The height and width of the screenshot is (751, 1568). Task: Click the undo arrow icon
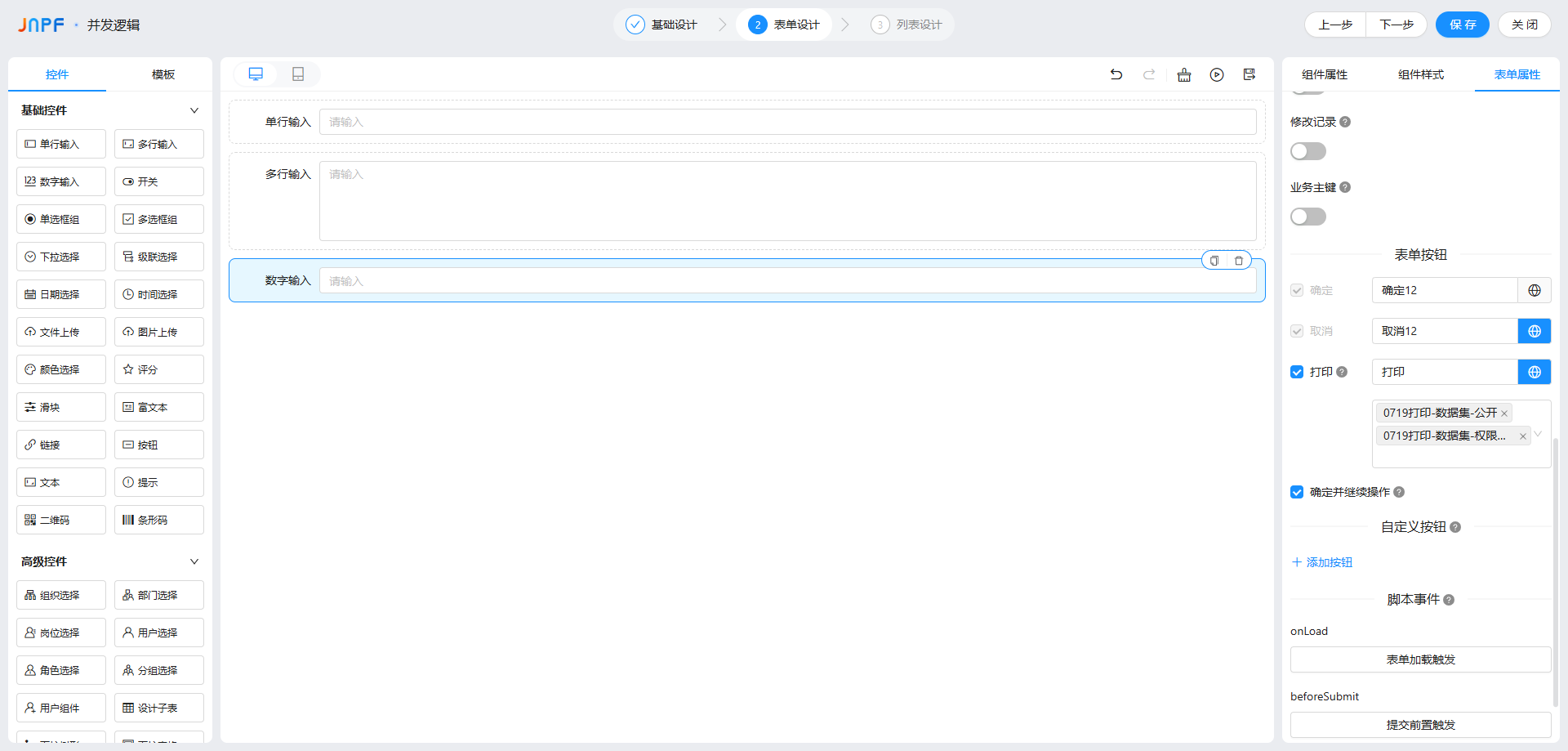tap(1116, 74)
